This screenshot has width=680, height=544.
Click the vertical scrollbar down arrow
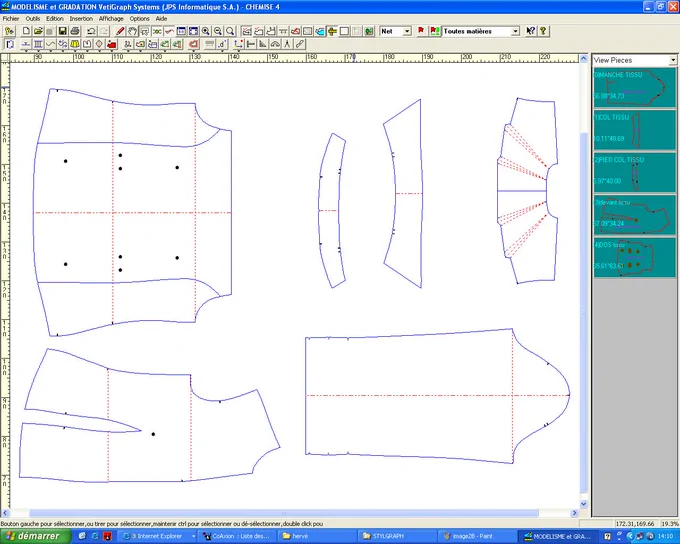(x=583, y=504)
